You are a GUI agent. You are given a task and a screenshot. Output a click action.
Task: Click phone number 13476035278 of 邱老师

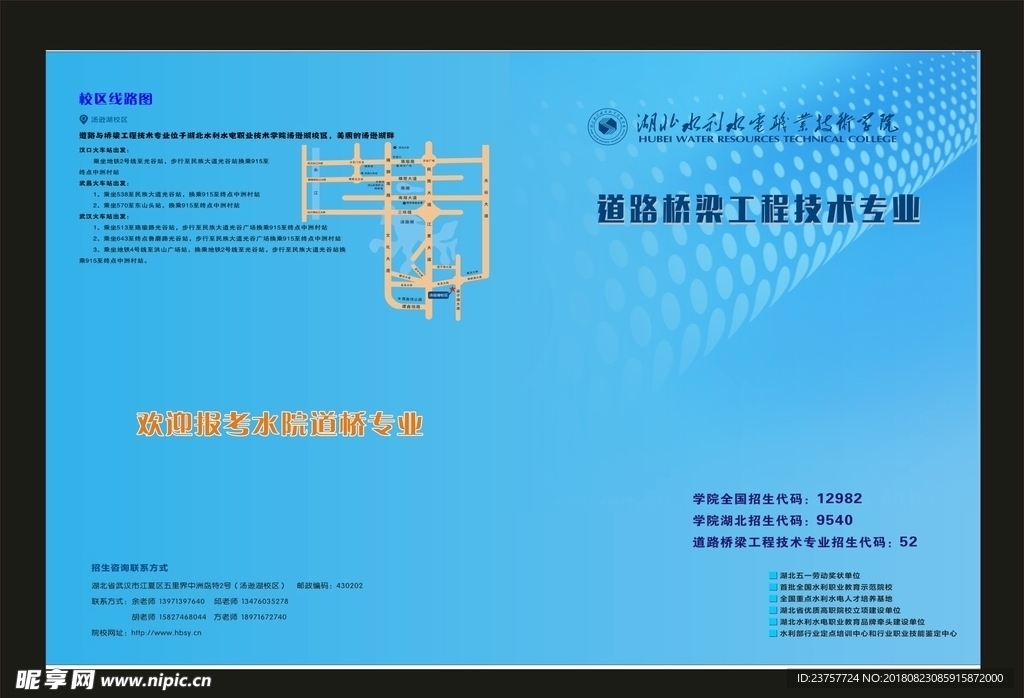click(264, 601)
